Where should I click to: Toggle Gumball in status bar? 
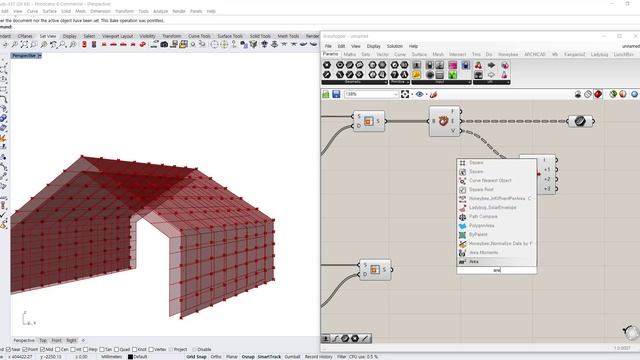(292, 356)
